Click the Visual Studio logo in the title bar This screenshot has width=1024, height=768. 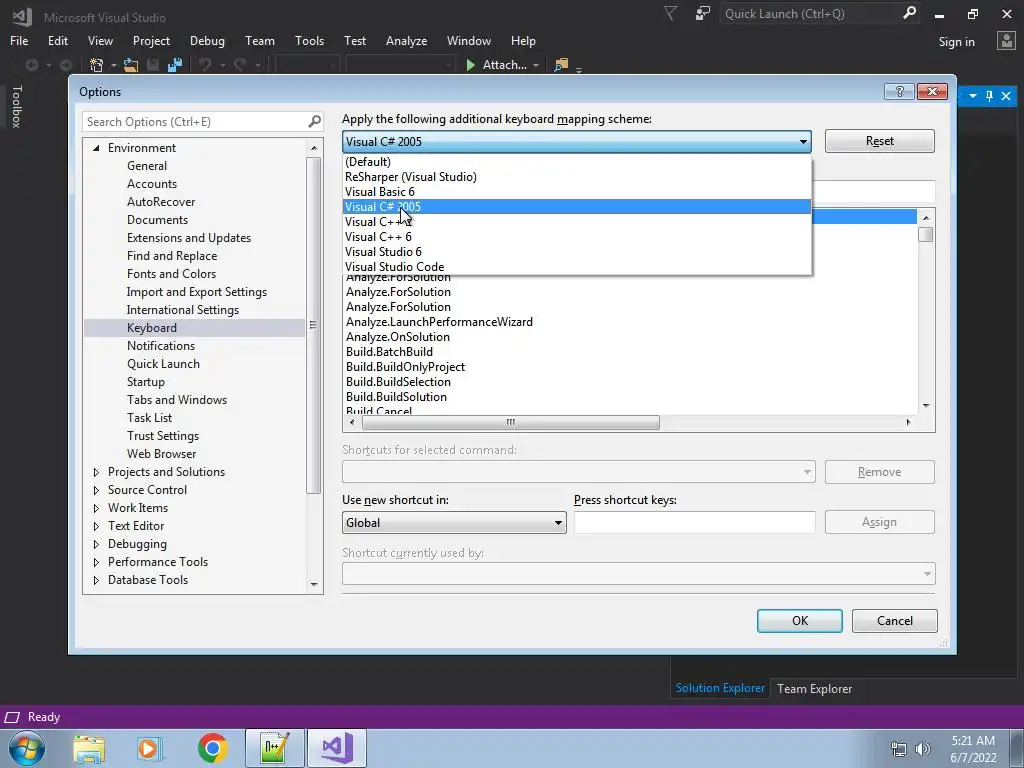tap(22, 16)
